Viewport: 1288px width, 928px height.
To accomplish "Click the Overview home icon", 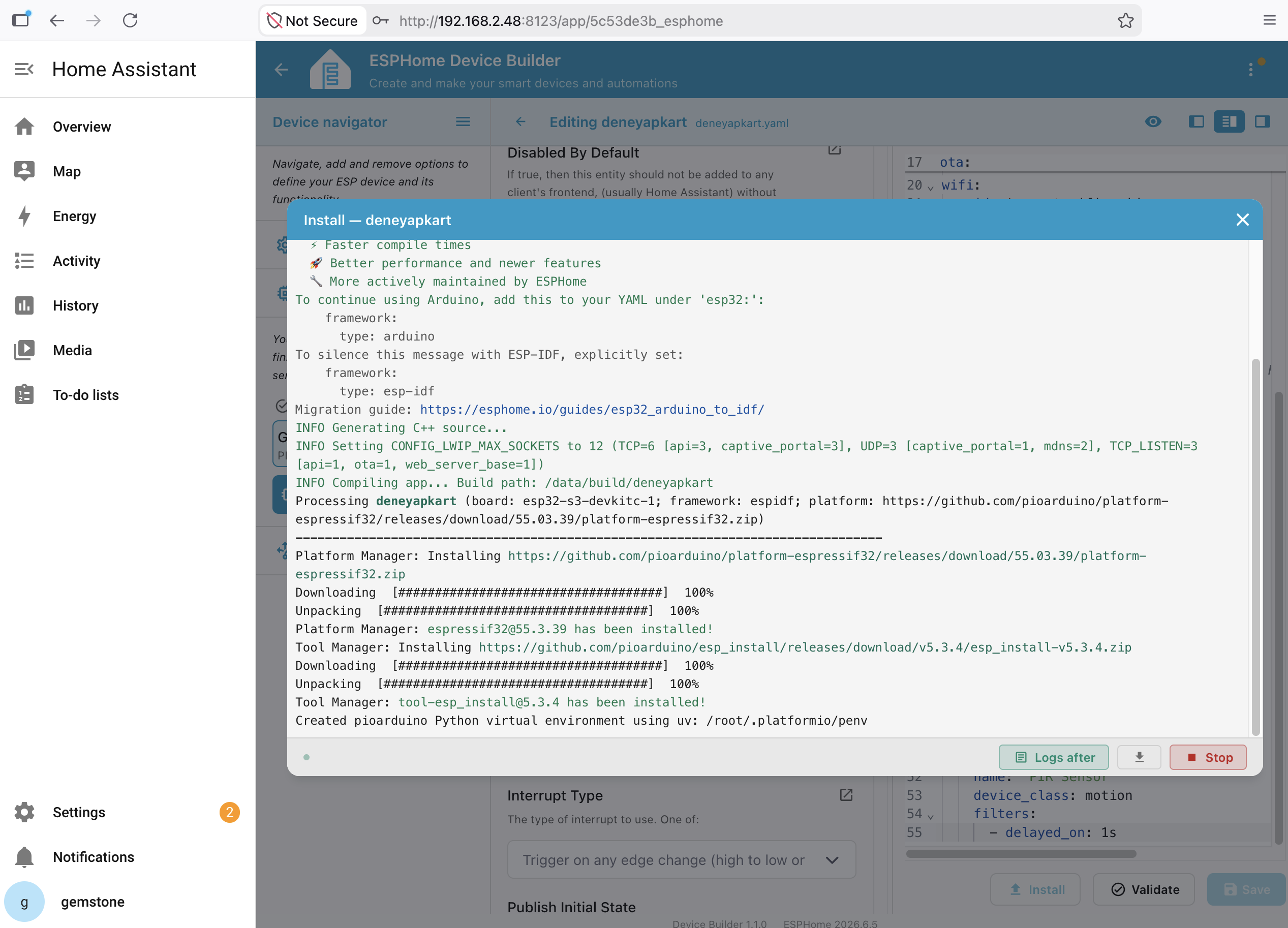I will 24,127.
